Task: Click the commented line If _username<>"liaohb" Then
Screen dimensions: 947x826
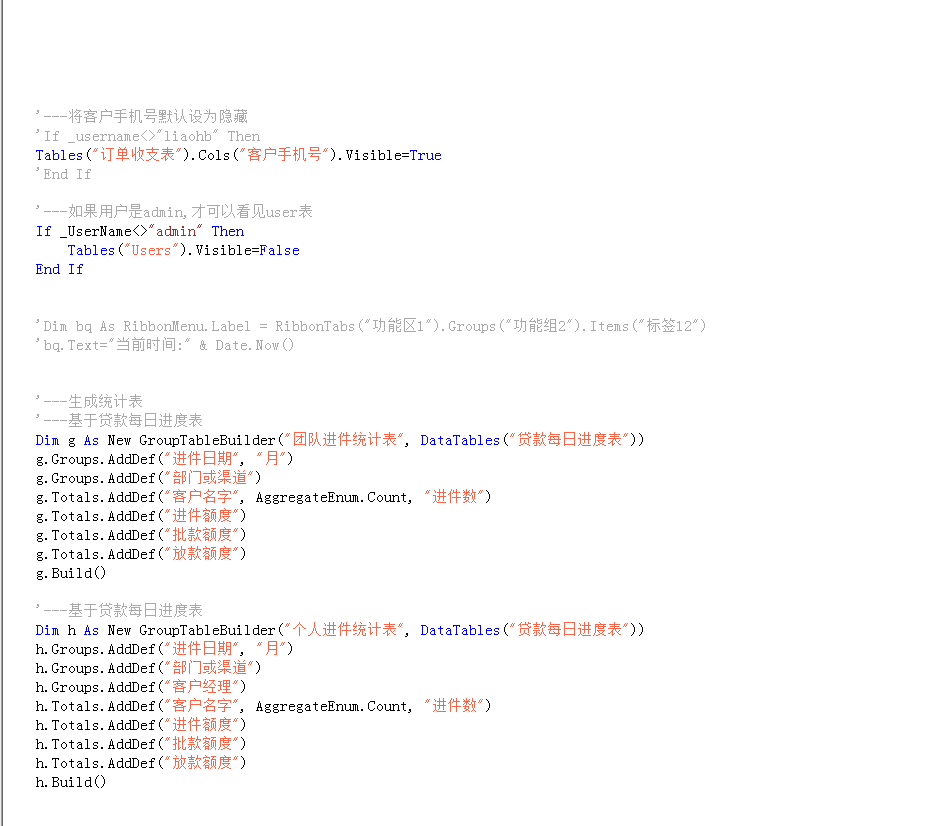Action: 148,136
